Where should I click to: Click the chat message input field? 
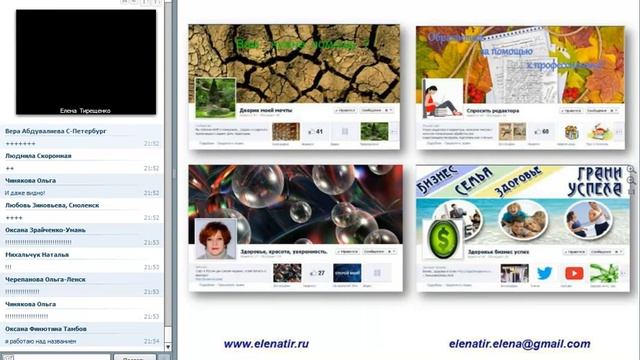click(62, 358)
